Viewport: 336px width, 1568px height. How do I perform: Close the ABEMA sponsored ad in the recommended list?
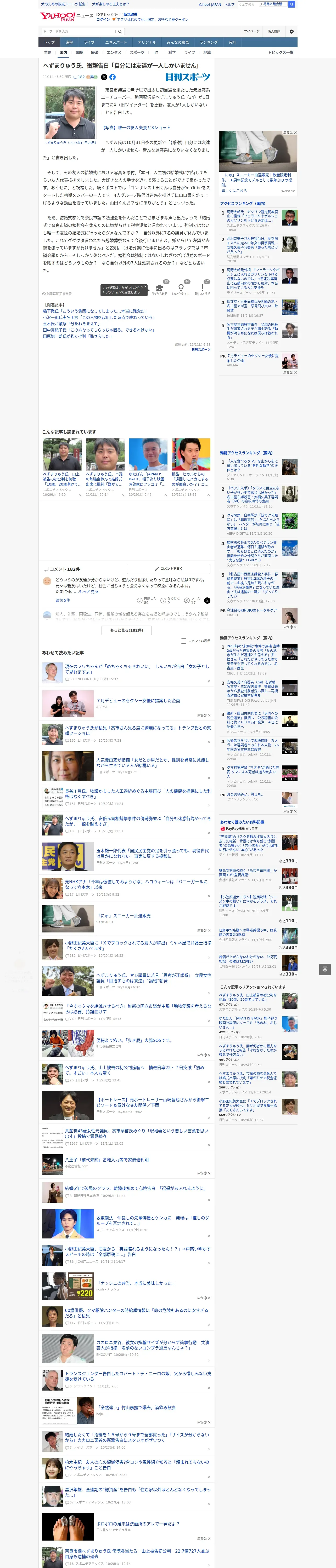tap(209, 715)
